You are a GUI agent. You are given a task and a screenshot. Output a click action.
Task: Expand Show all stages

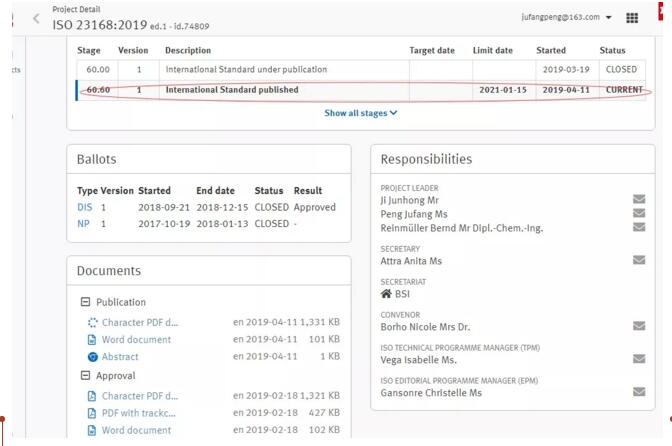(x=360, y=113)
